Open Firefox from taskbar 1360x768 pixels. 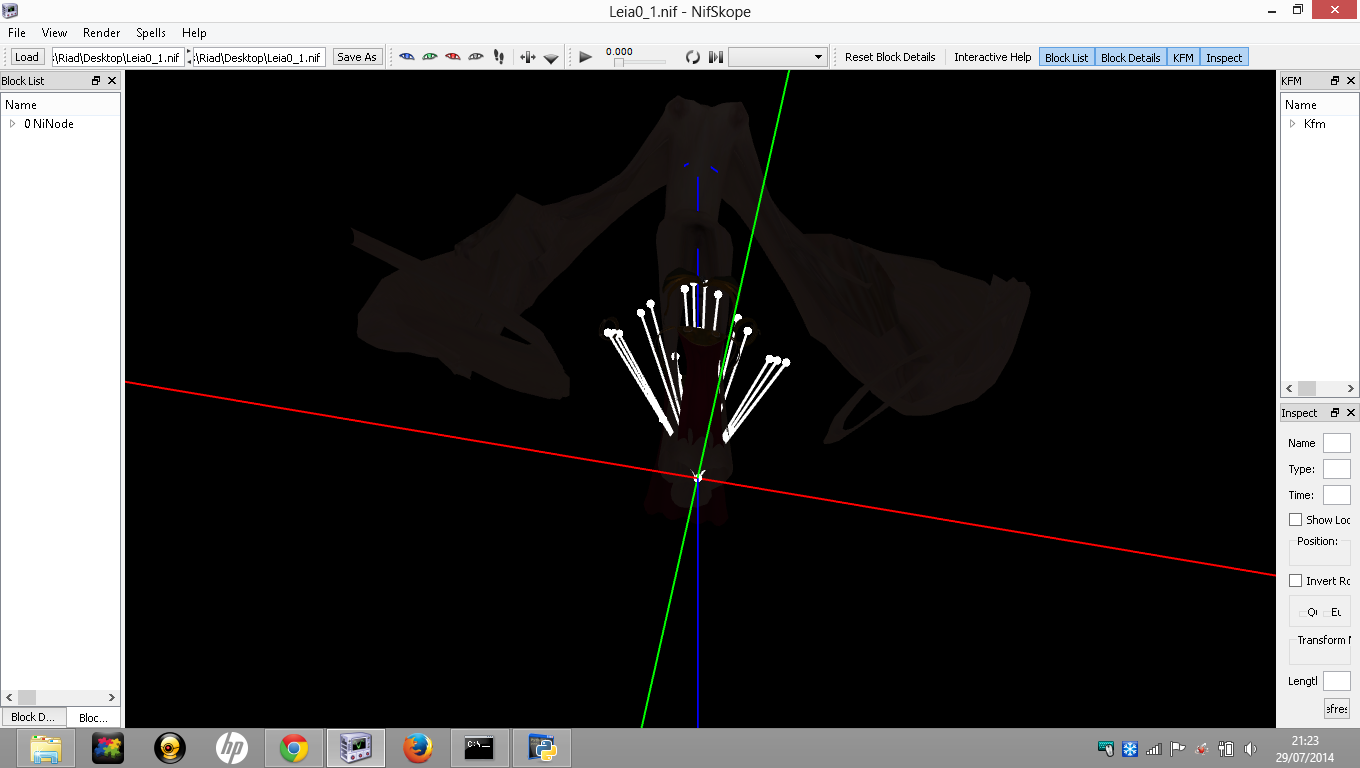(x=418, y=748)
